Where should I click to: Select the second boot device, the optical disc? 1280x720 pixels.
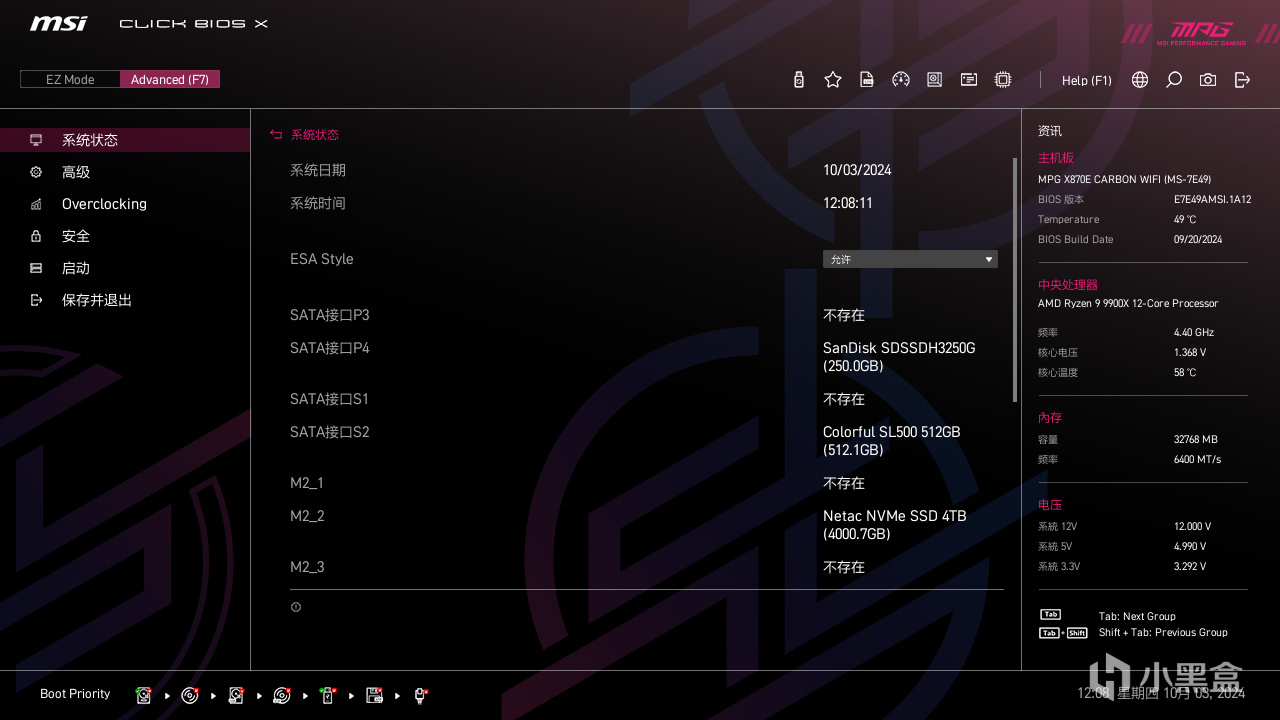click(x=190, y=695)
